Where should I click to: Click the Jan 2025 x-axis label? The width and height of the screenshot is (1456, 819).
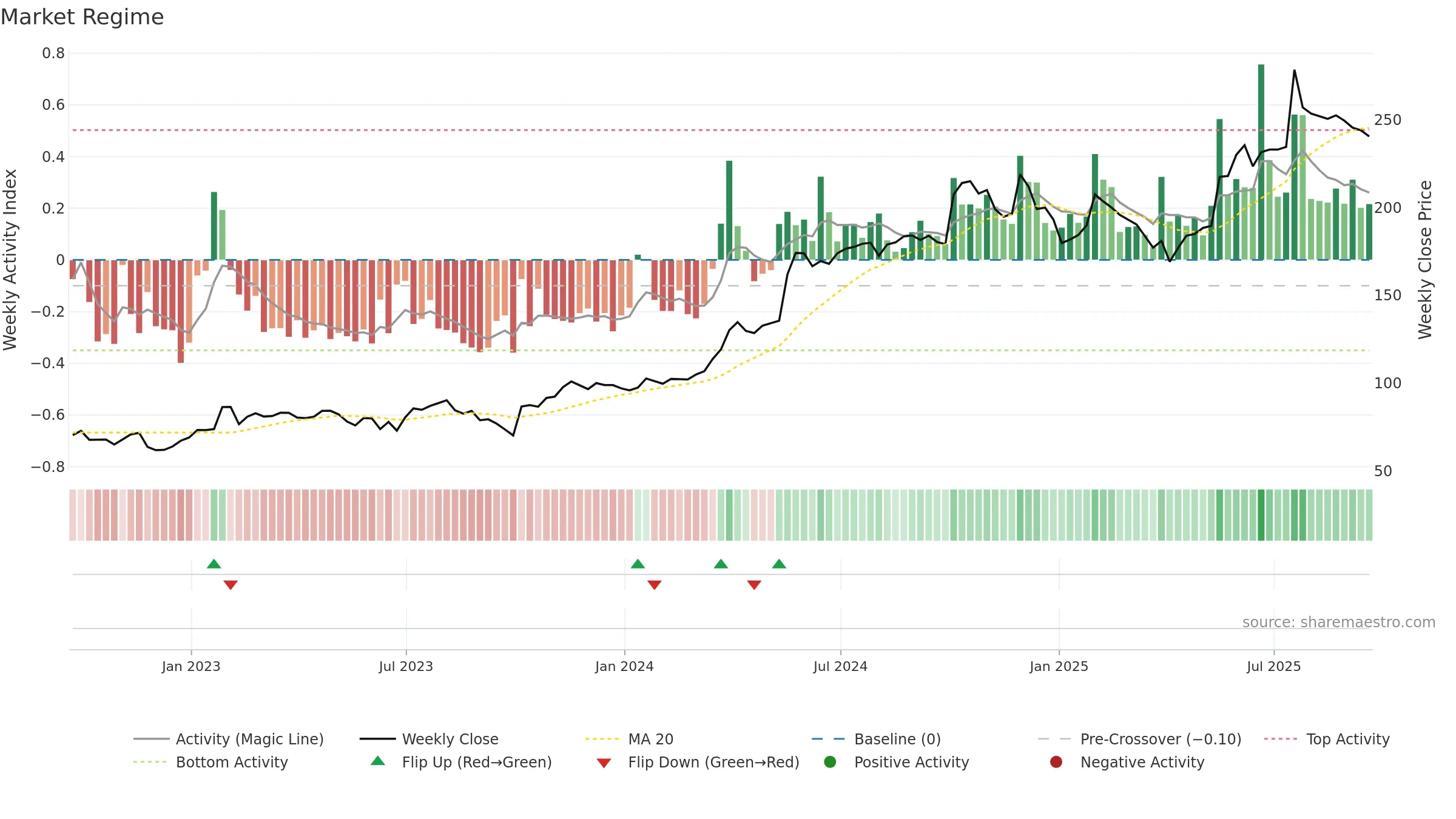(x=1059, y=666)
